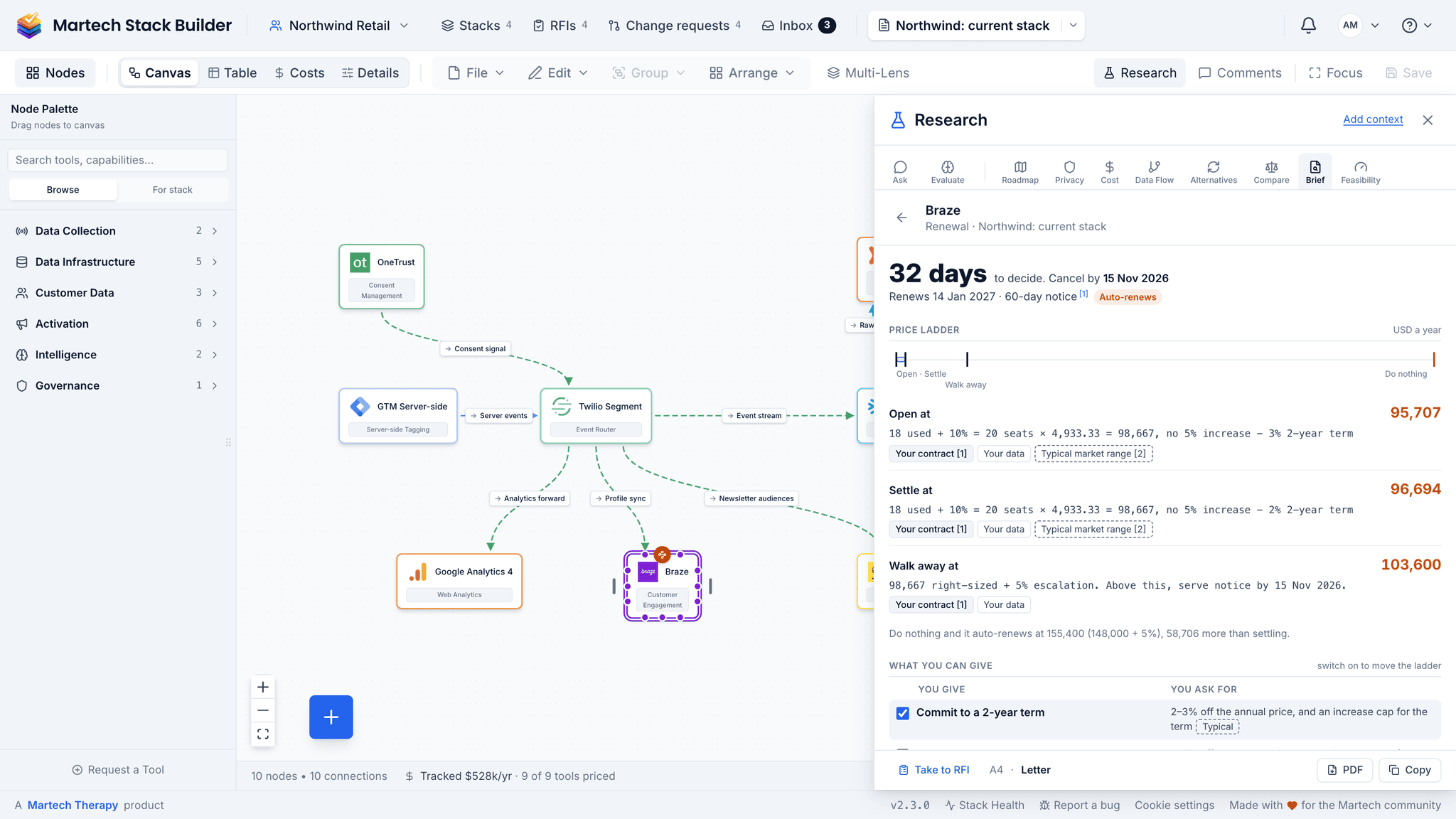Close the Research panel
The height and width of the screenshot is (819, 1456).
[x=1428, y=120]
